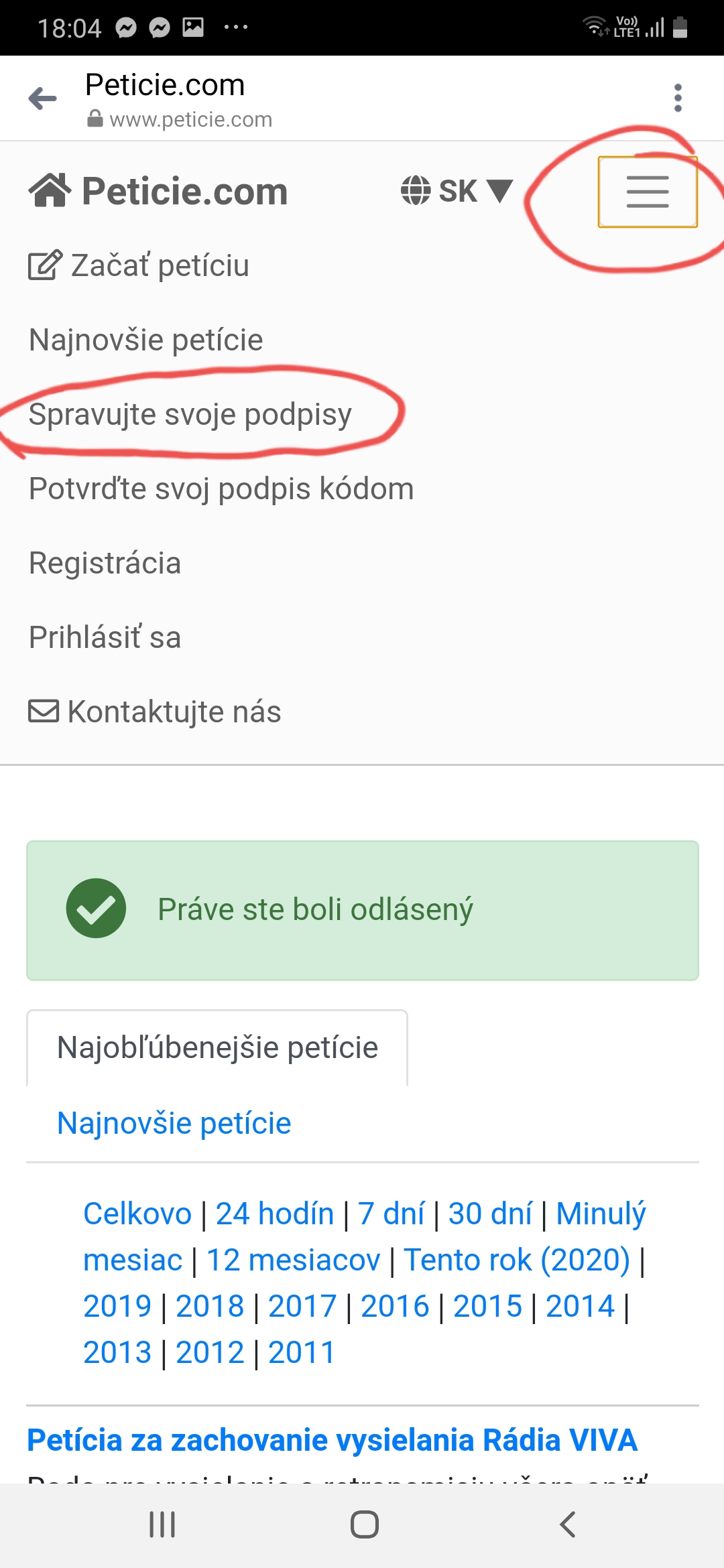
Task: Open Petícia za zachovanie vysielania Rádia VIVA
Action: click(x=333, y=1440)
